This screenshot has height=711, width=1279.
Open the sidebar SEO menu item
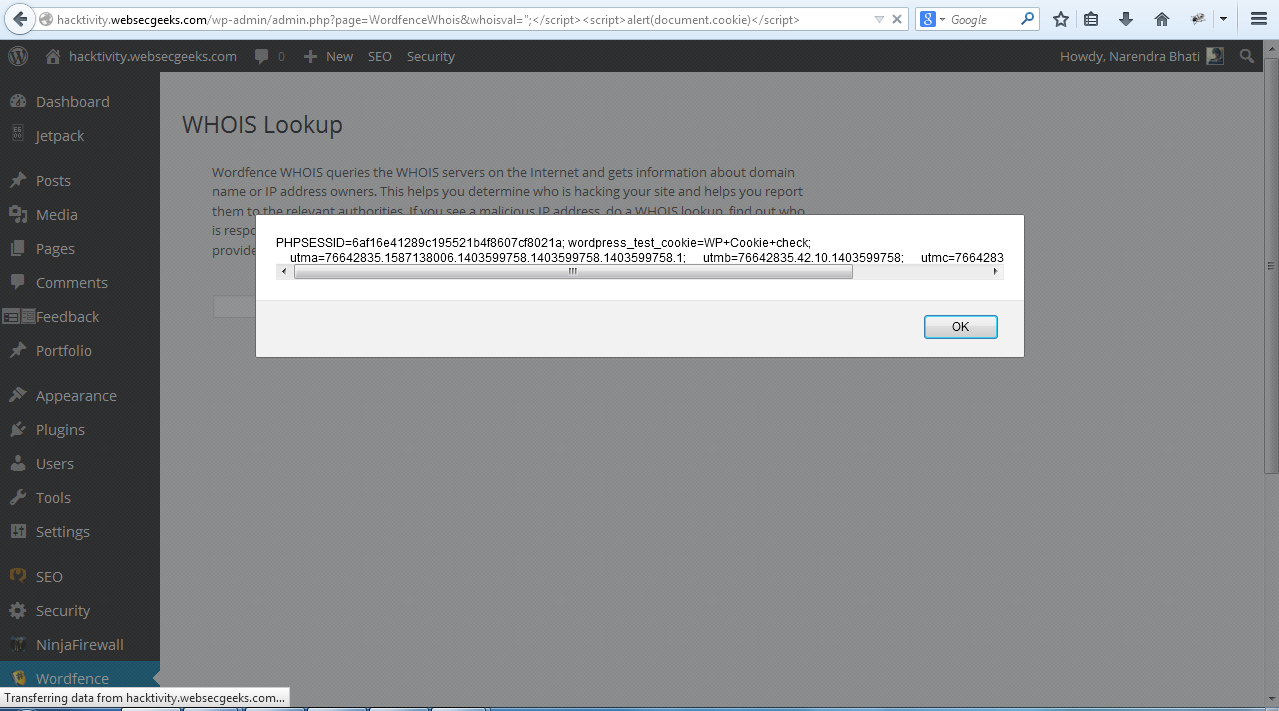[49, 576]
